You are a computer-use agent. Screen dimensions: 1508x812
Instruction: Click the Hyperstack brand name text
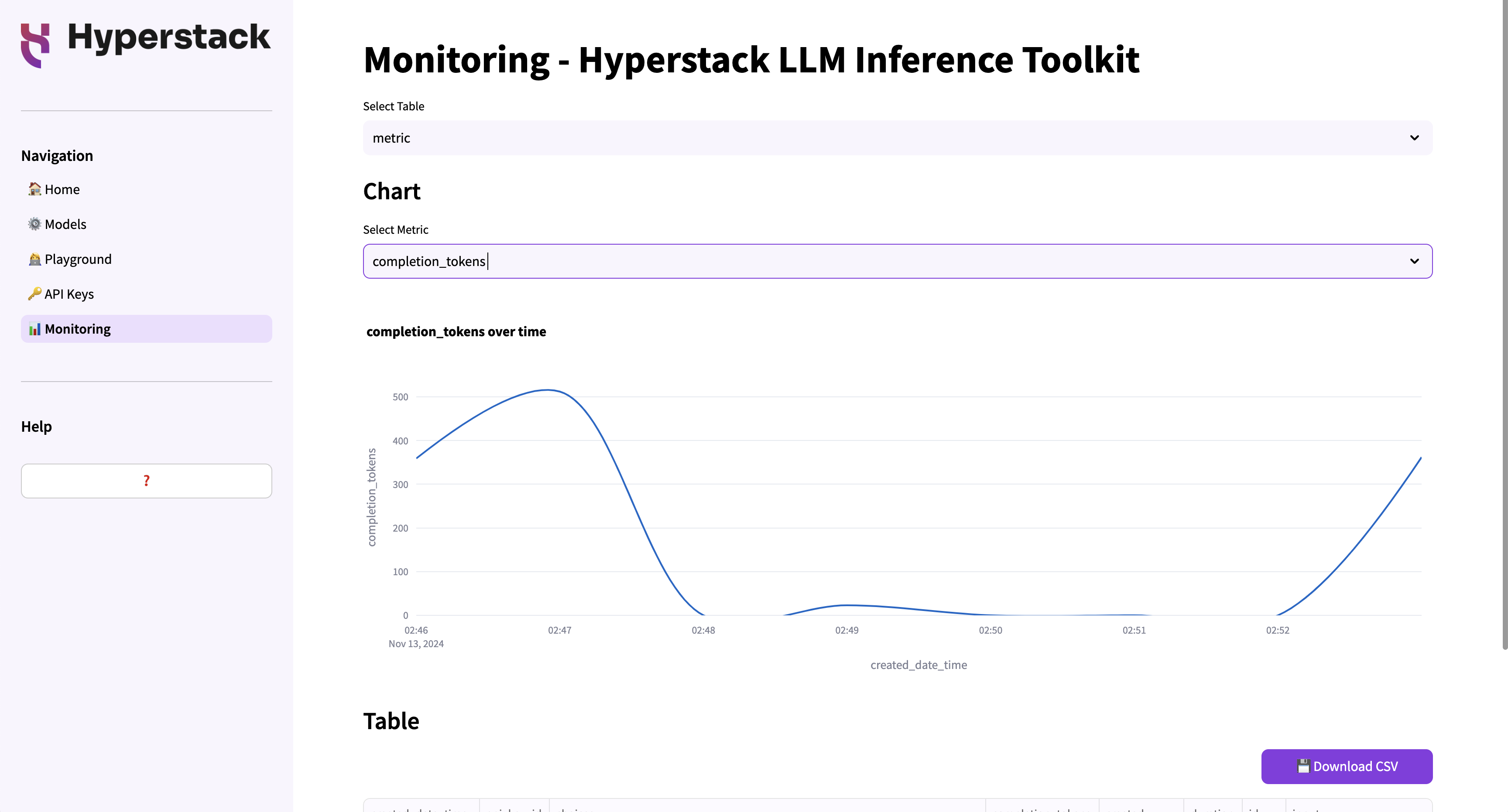point(169,39)
